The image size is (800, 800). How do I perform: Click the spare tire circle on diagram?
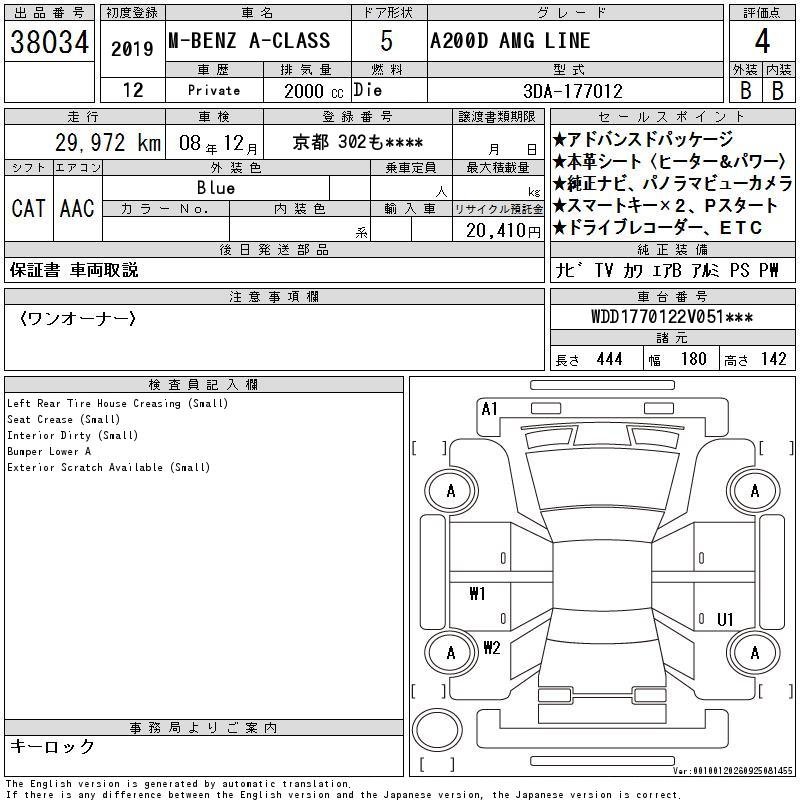pyautogui.click(x=437, y=730)
